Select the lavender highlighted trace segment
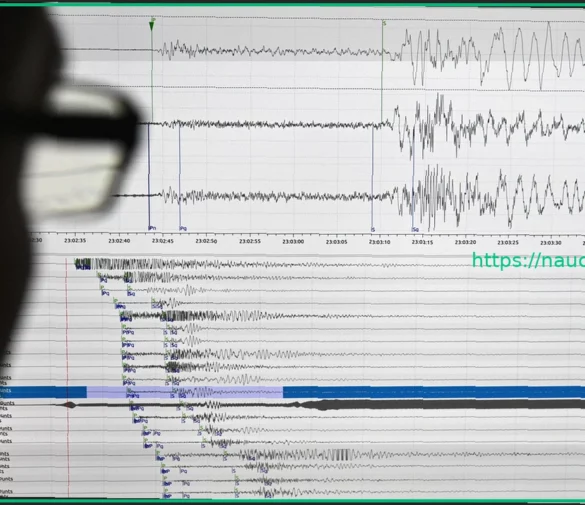Viewport: 585px width, 505px height. click(x=185, y=392)
